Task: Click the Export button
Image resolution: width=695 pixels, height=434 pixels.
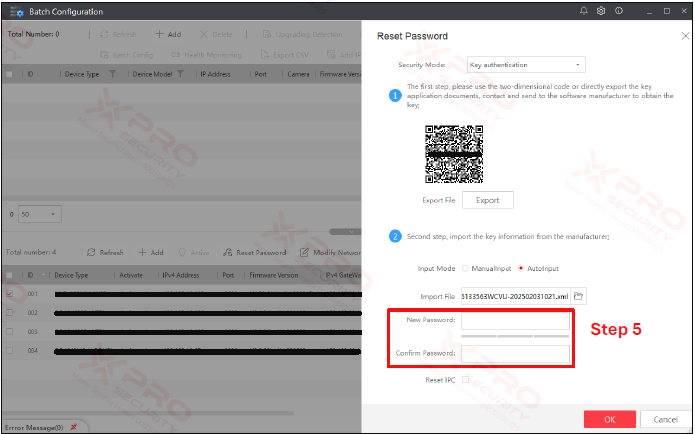Action: [x=488, y=200]
